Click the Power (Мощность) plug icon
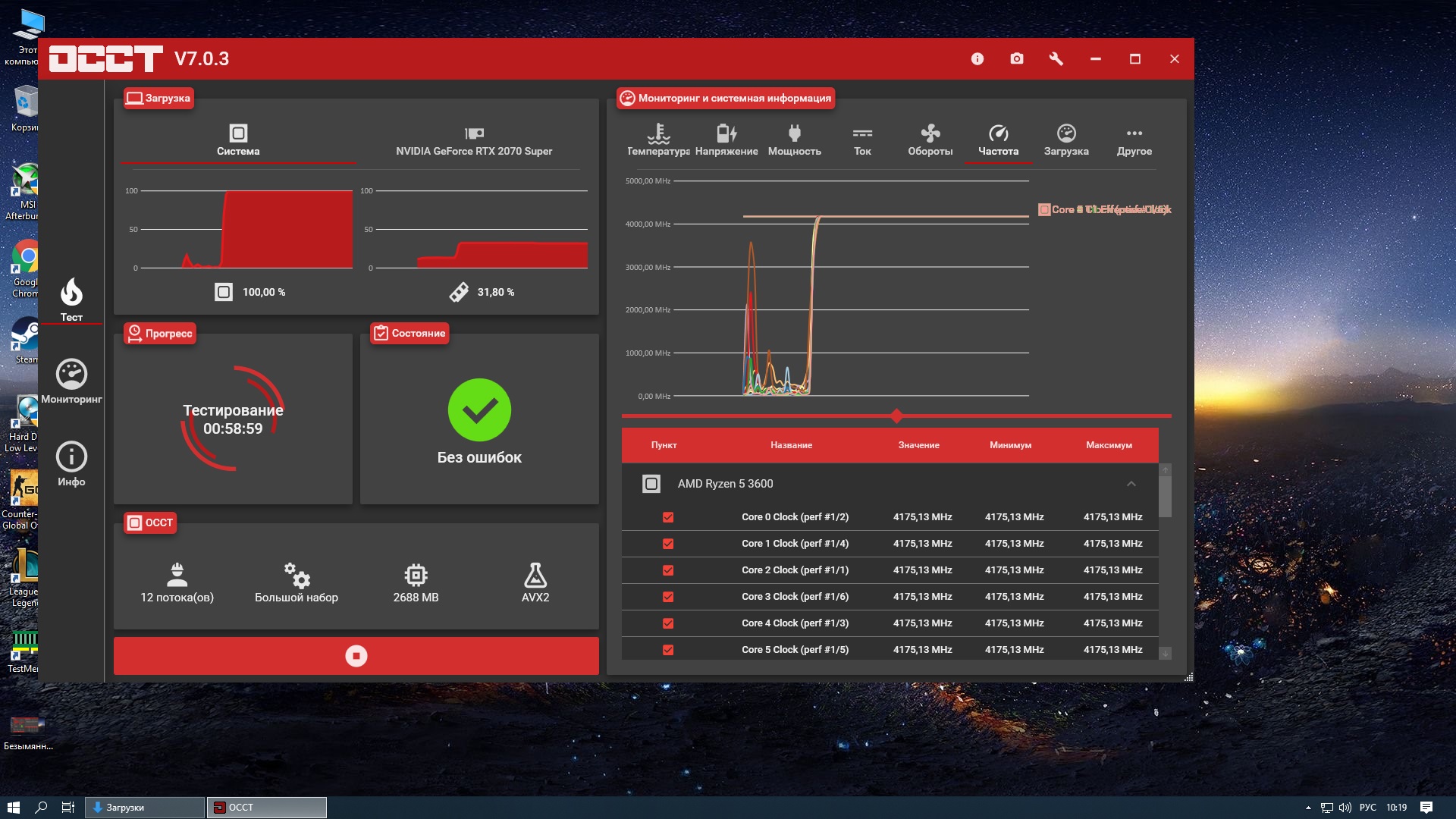1456x819 pixels. tap(794, 134)
